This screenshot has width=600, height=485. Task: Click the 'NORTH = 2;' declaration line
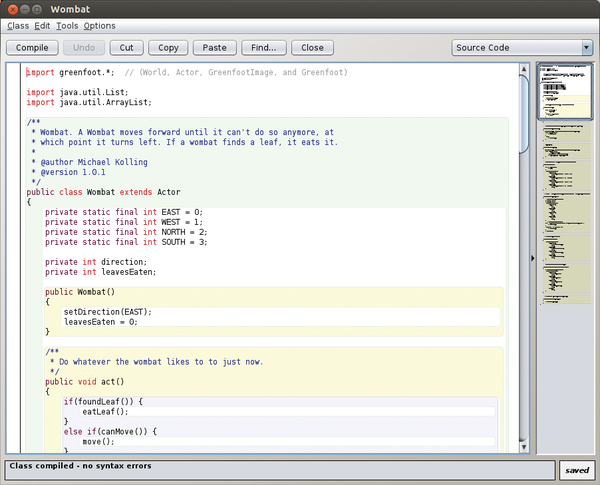point(126,232)
